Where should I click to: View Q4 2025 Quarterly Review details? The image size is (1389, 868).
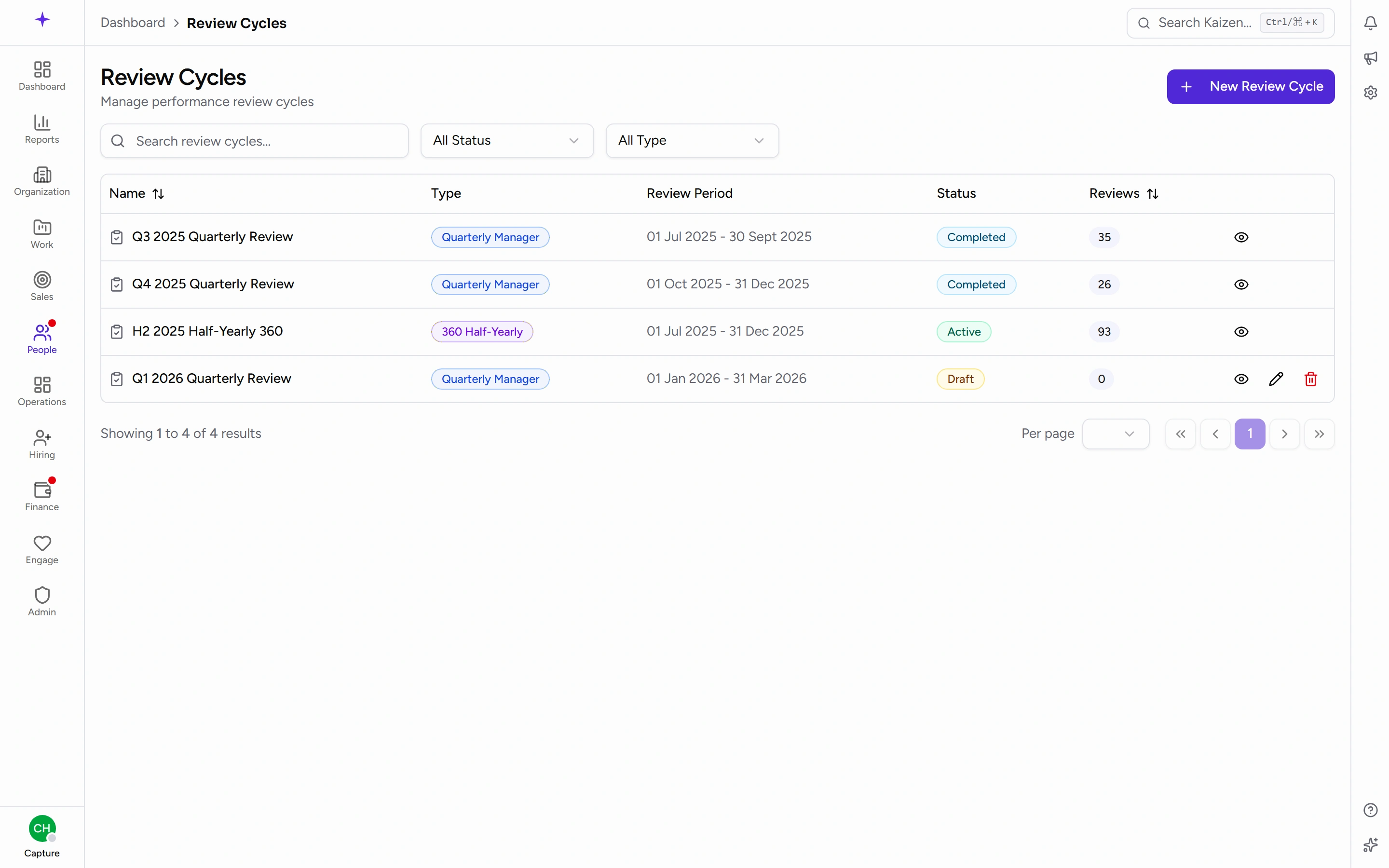click(1241, 284)
